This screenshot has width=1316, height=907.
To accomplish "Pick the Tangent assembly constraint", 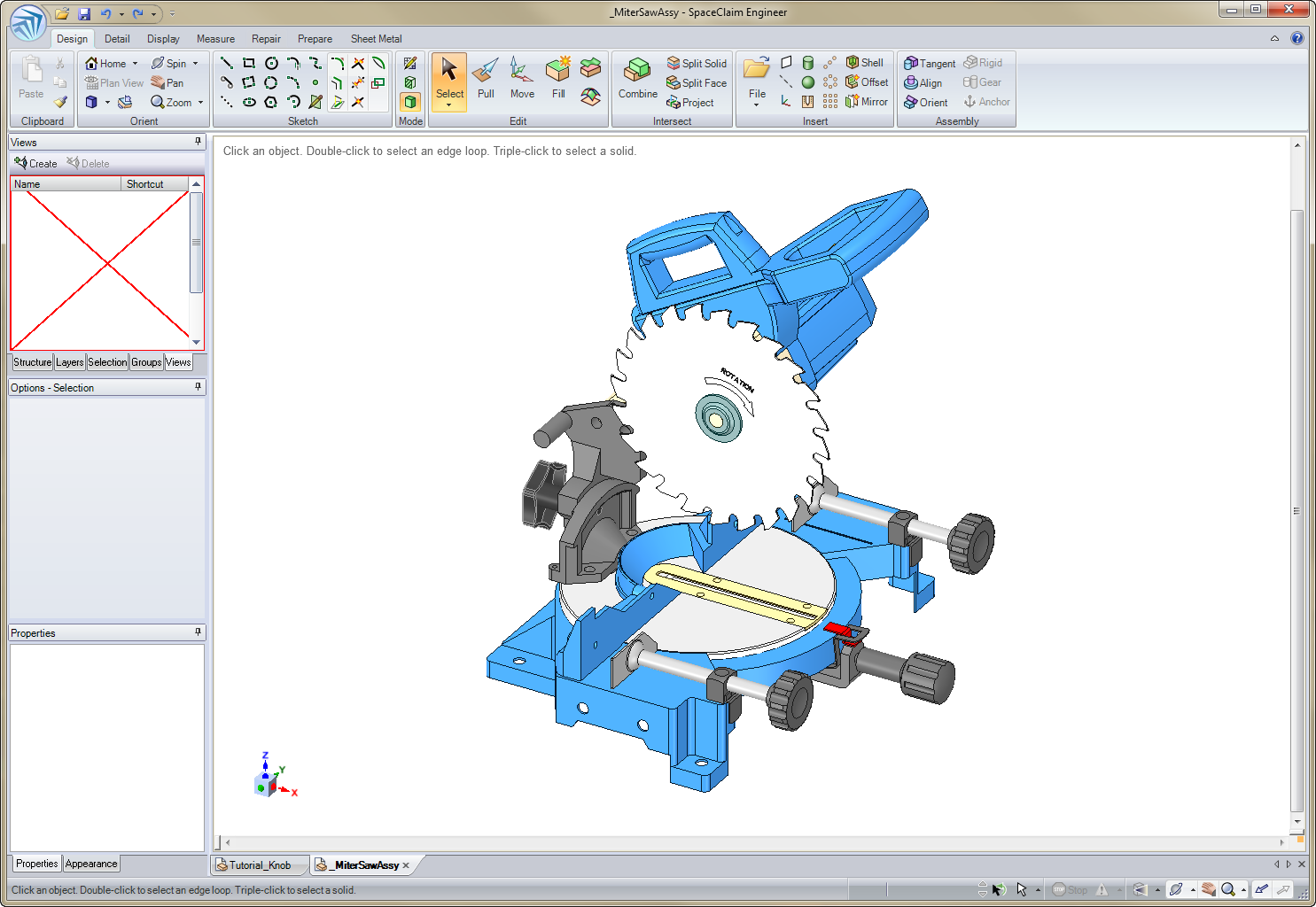I will [929, 64].
